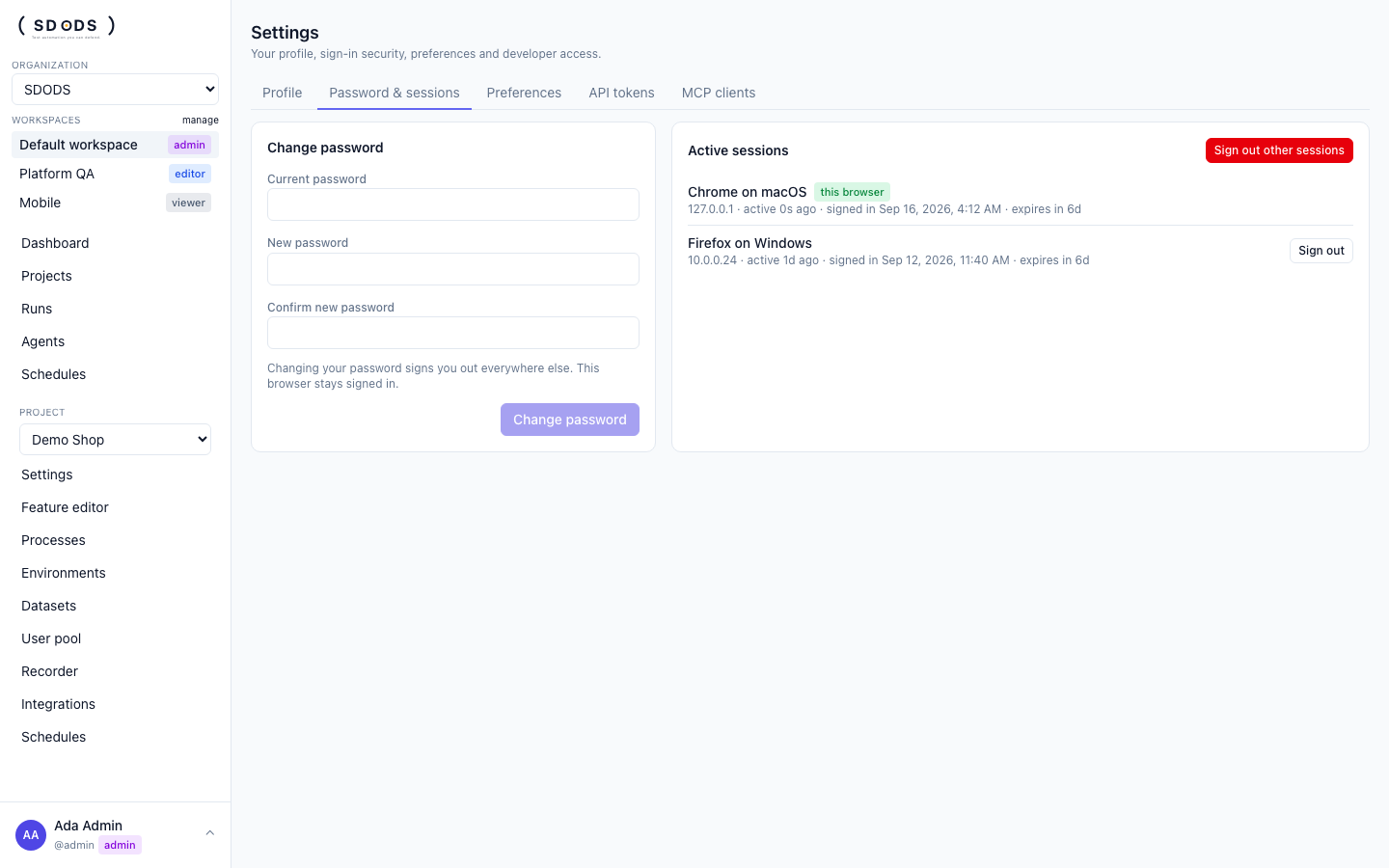
Task: Click the Change password button
Action: tap(570, 420)
